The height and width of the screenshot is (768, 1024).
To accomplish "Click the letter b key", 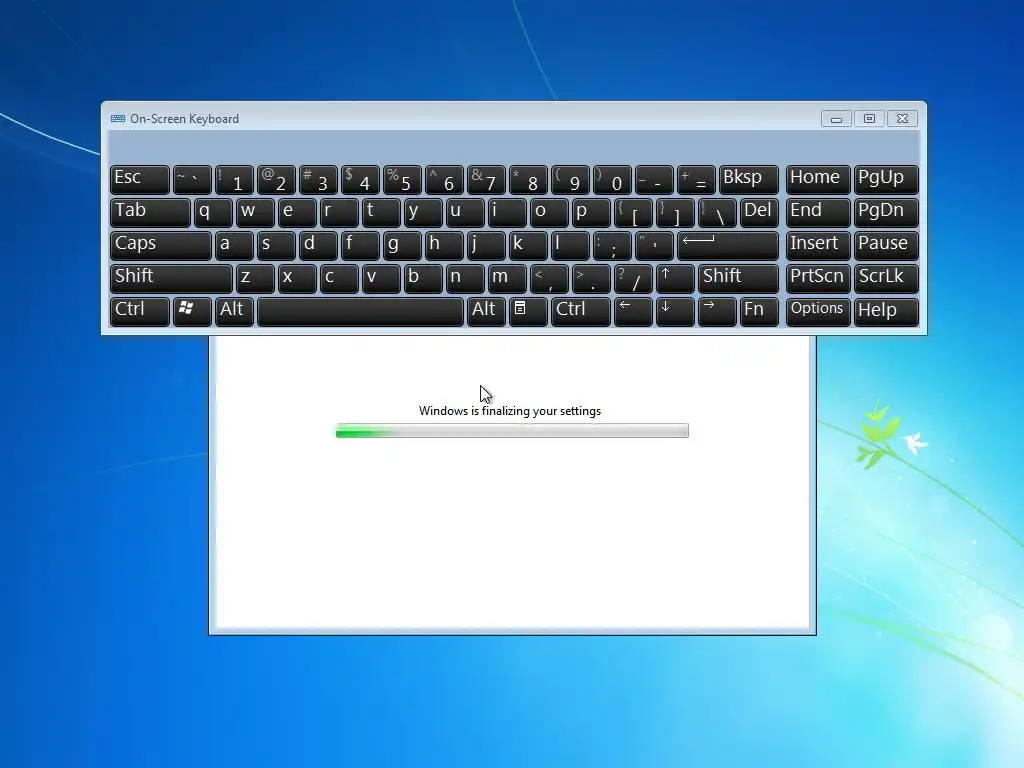I will pos(423,278).
